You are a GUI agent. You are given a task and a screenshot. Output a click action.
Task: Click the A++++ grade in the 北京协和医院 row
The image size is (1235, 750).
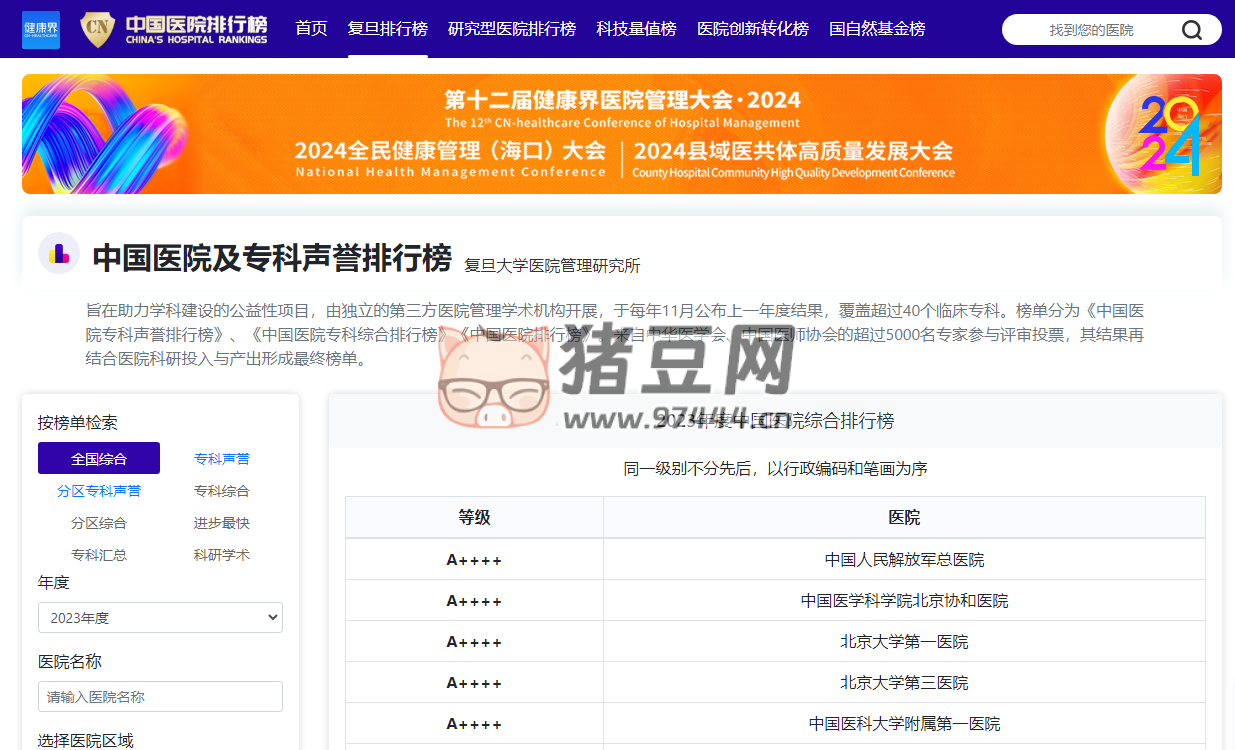[474, 601]
